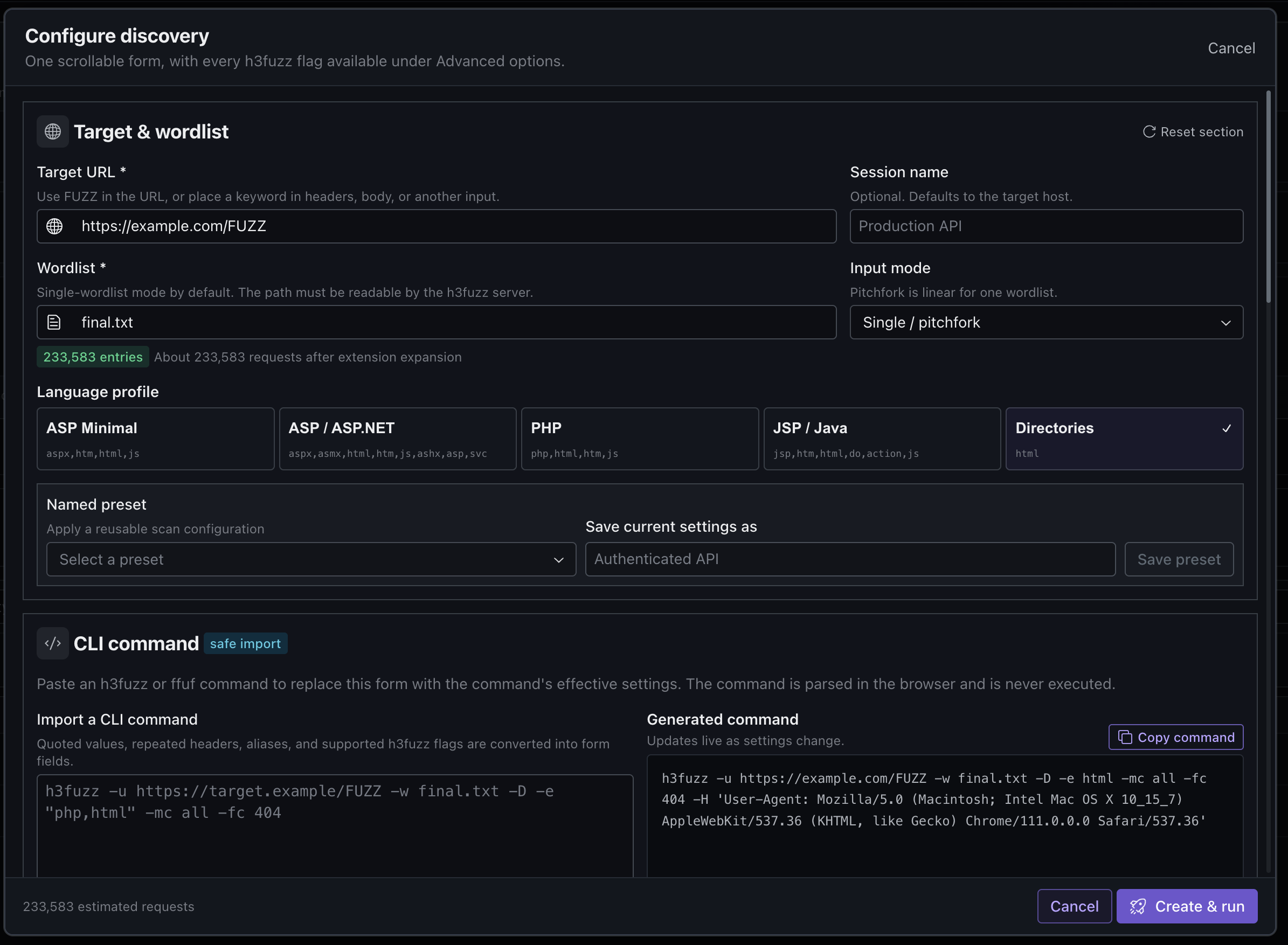Click the Configure discovery title
Image resolution: width=1288 pixels, height=945 pixels.
click(x=117, y=36)
